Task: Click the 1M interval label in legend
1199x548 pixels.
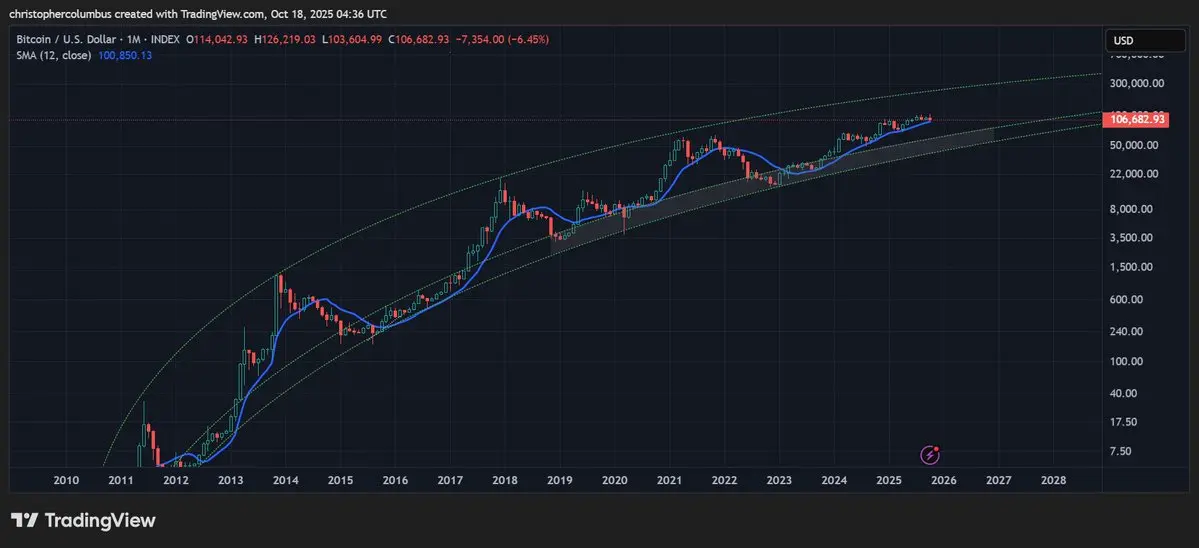Action: [x=136, y=40]
